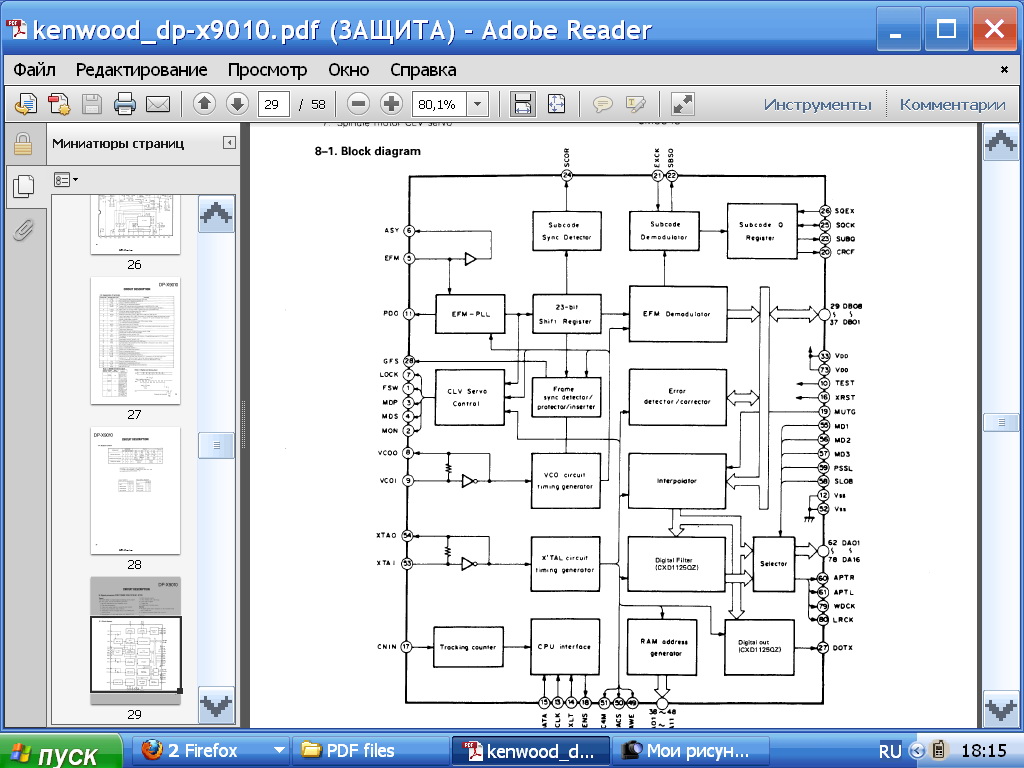
Task: Go to next page arrow button
Action: (237, 104)
